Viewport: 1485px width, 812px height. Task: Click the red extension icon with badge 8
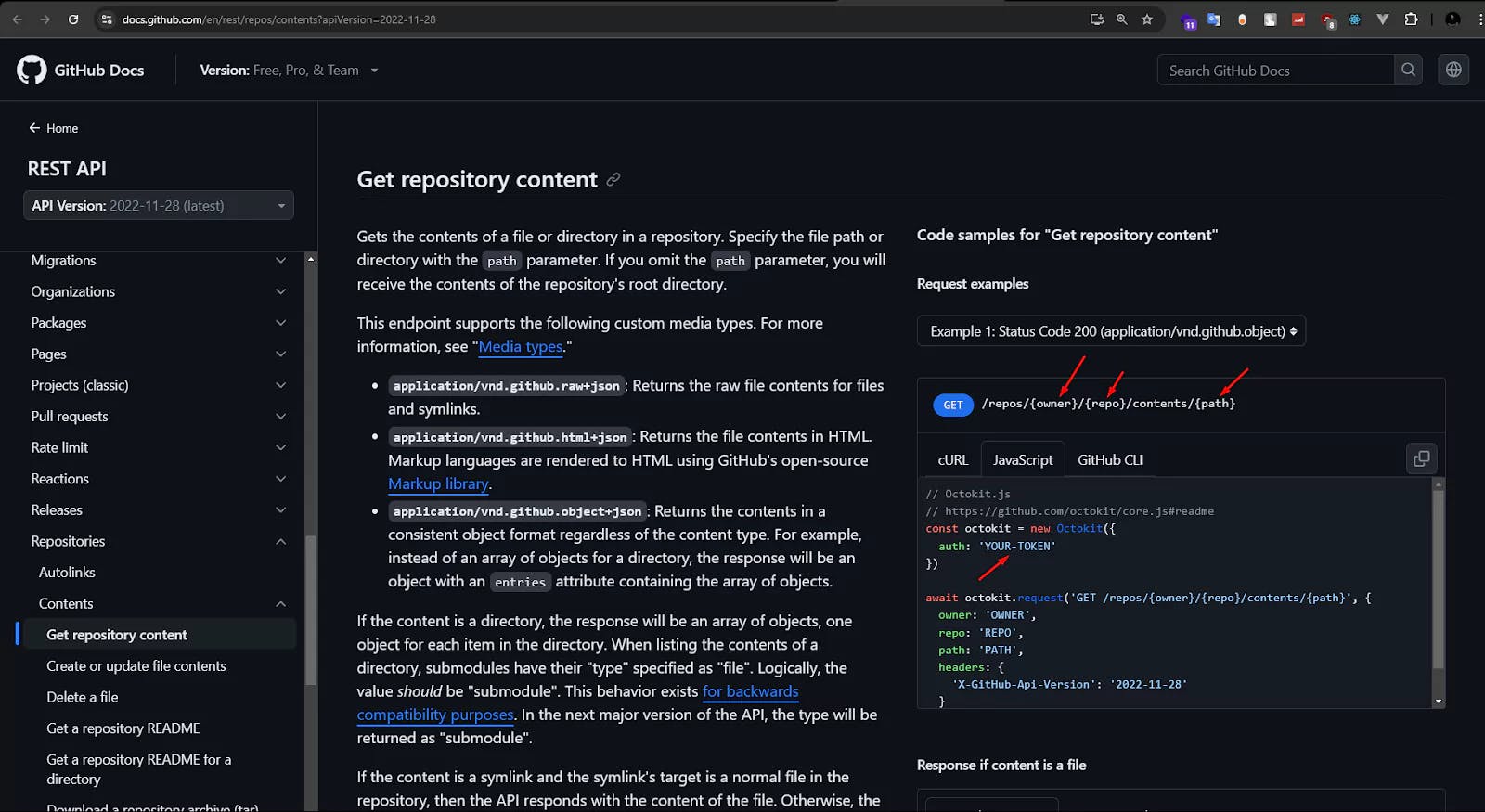1328,21
